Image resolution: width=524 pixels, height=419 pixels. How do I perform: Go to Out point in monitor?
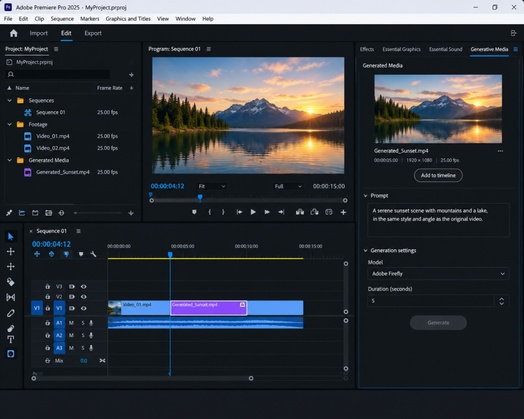tap(281, 212)
